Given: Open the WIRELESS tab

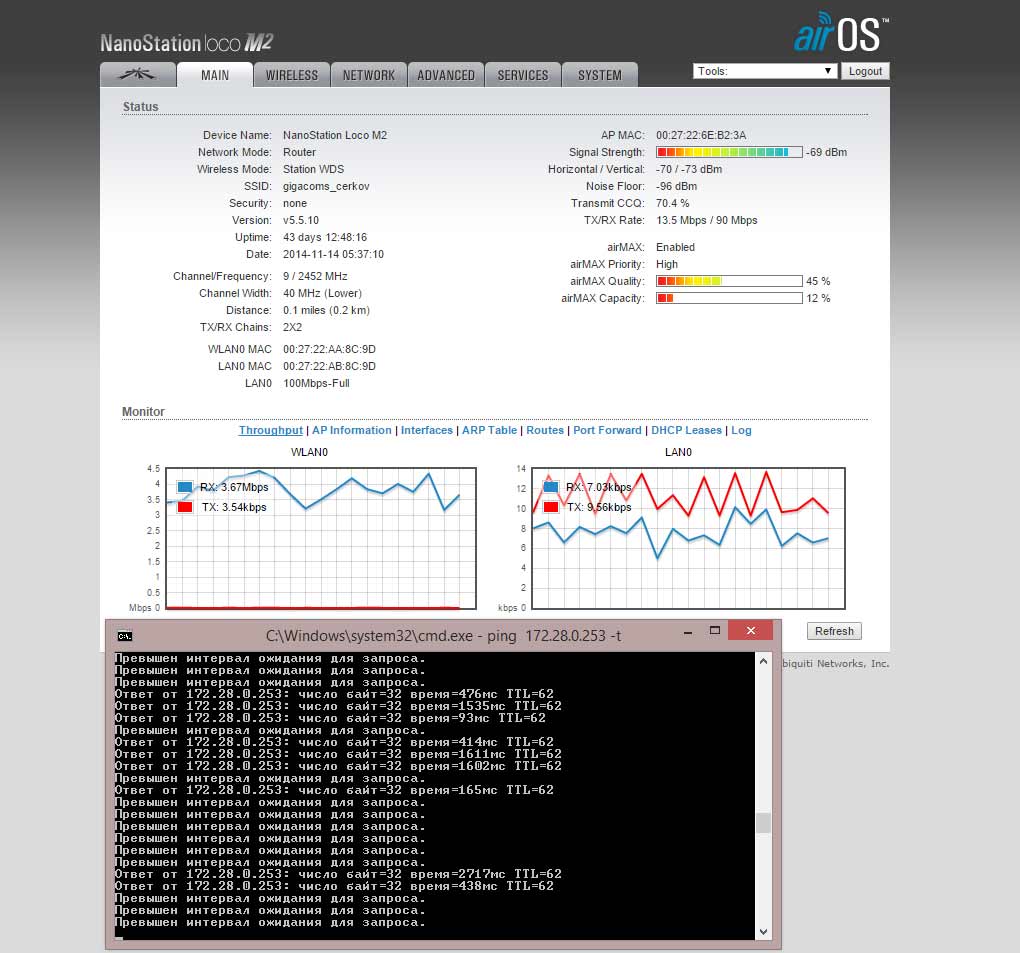Looking at the screenshot, I should click(x=291, y=75).
